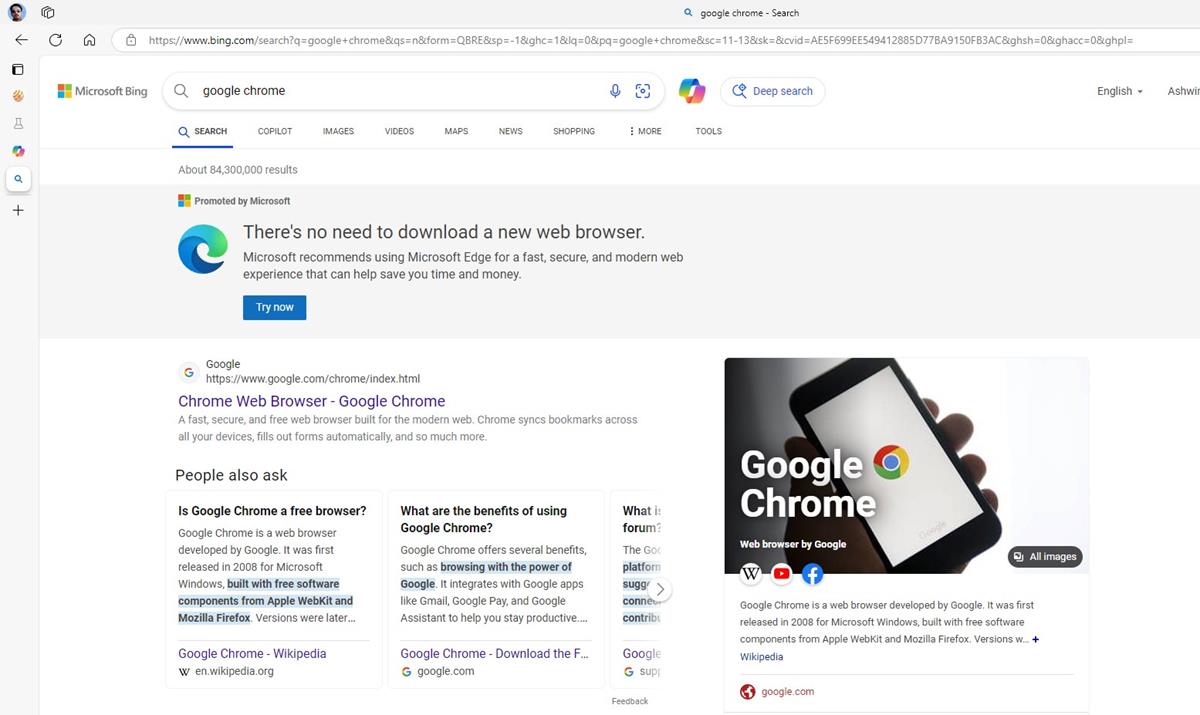Screen dimensions: 1200x715
Task: Switch to the IMAGES tab
Action: coord(338,131)
